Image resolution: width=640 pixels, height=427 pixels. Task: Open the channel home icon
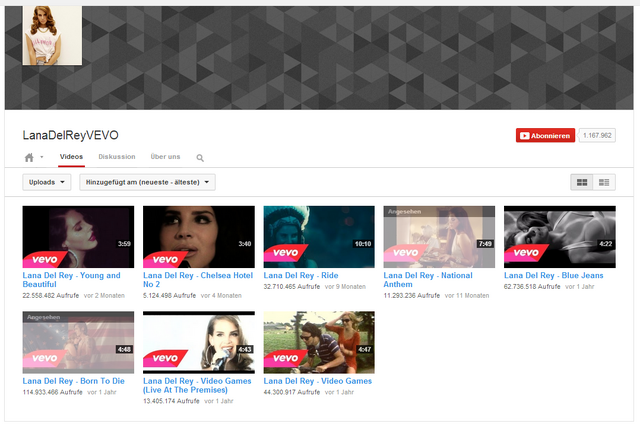[29, 158]
